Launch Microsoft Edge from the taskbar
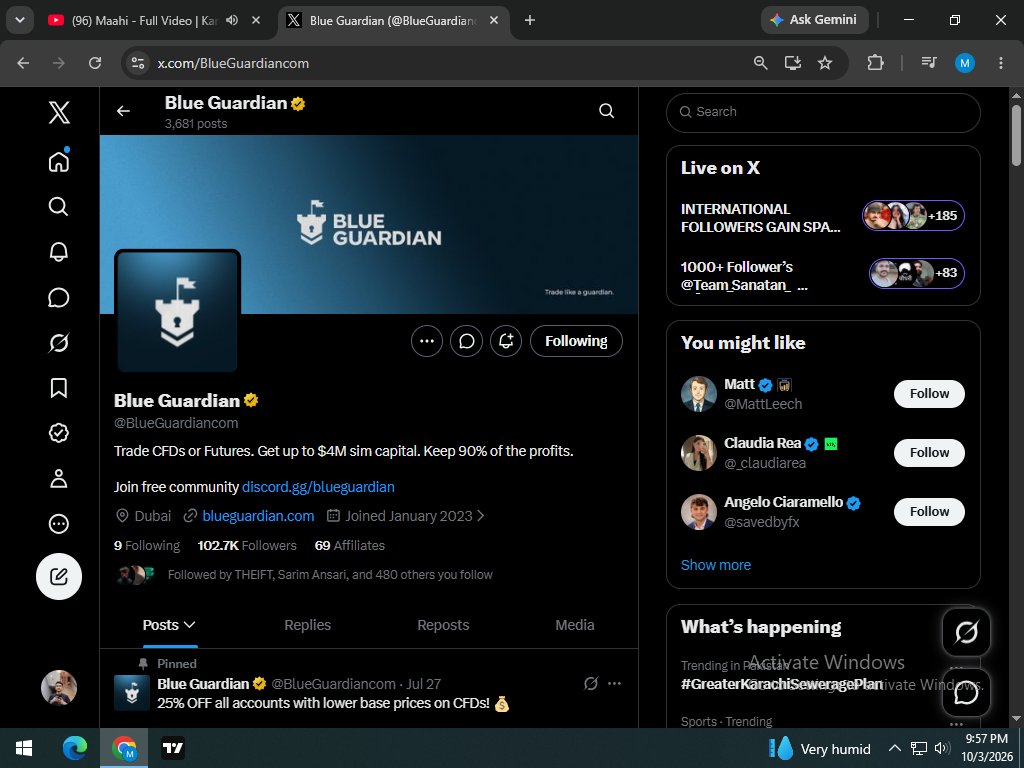 point(74,748)
